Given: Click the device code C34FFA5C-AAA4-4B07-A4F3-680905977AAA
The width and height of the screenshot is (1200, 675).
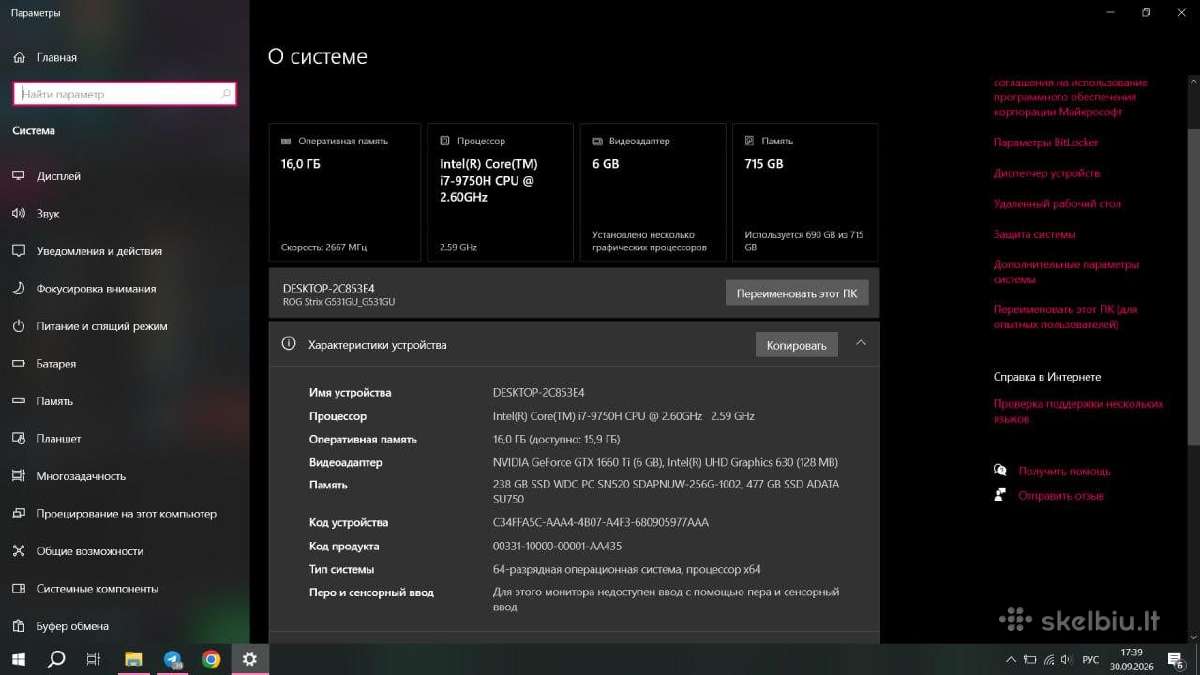Looking at the screenshot, I should tap(601, 522).
